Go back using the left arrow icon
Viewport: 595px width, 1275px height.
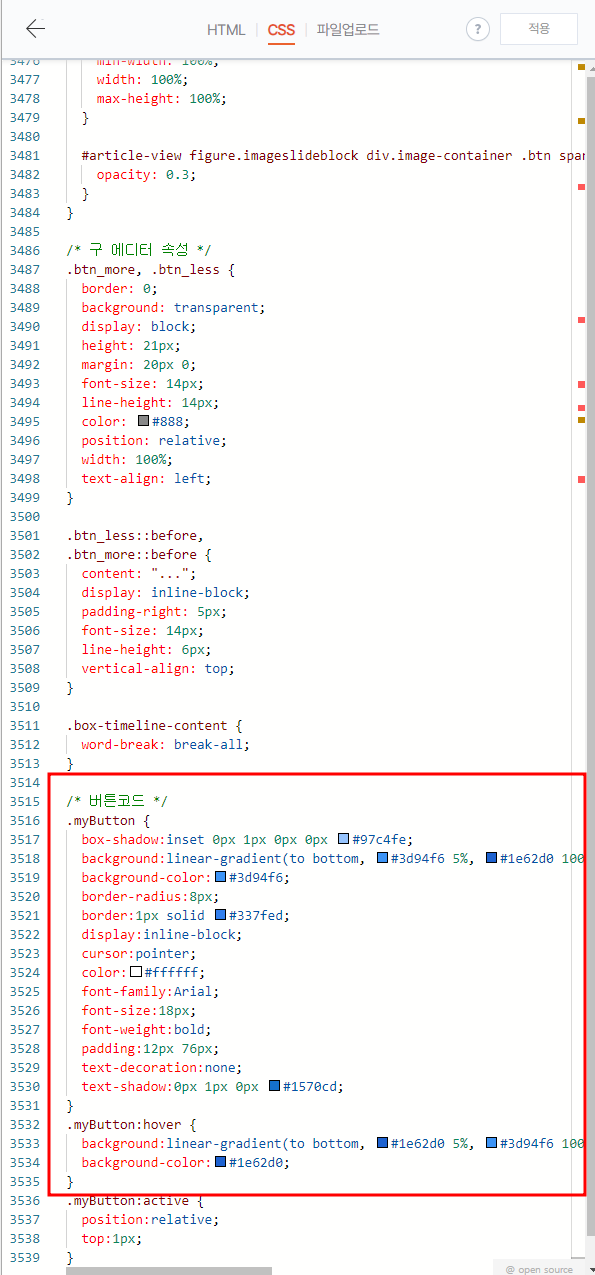click(x=36, y=28)
